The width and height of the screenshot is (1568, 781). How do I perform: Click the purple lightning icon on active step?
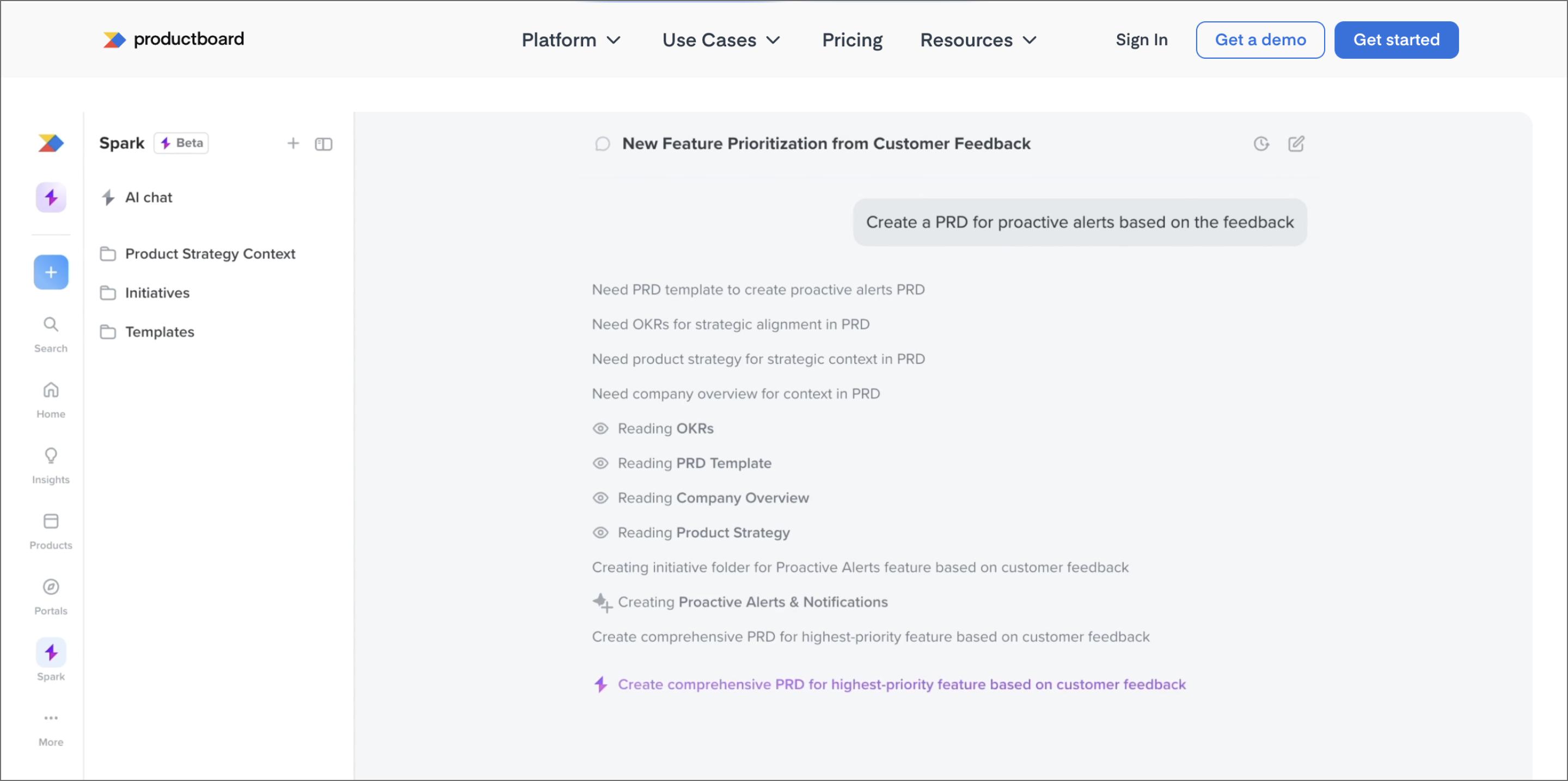coord(600,685)
